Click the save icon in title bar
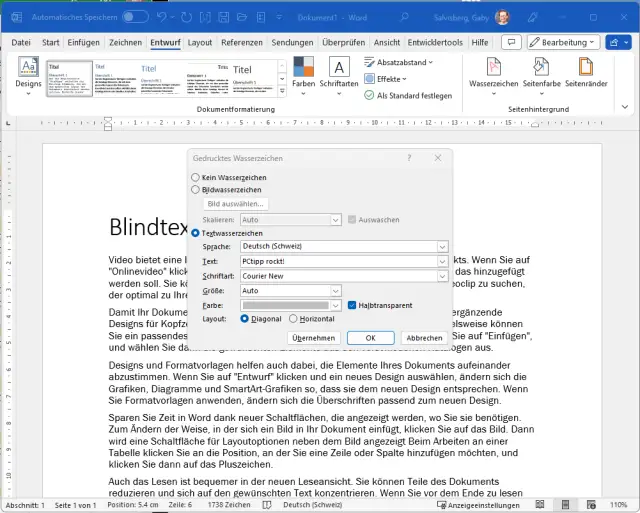This screenshot has width=640, height=513. tap(167, 17)
